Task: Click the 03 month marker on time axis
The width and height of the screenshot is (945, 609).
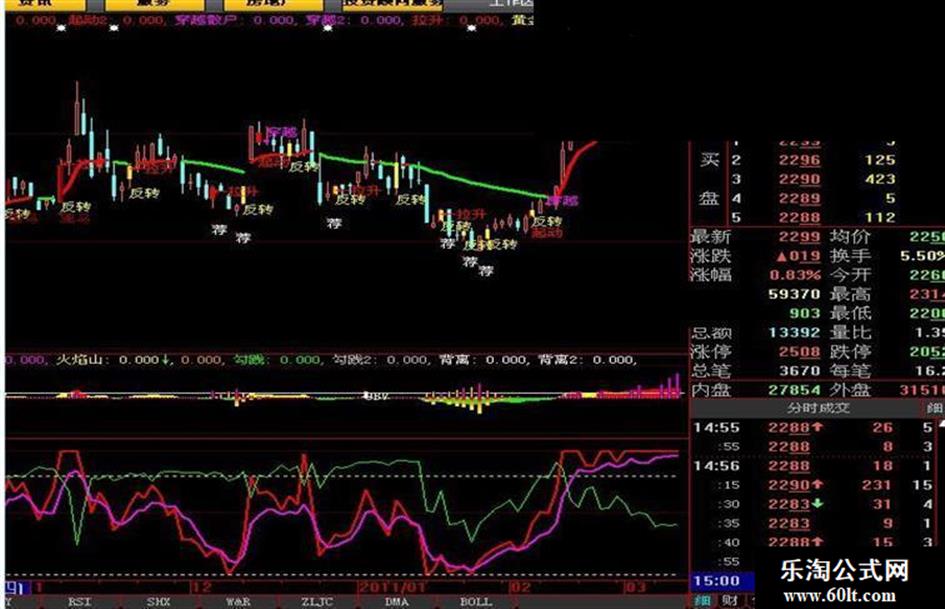Action: point(634,587)
